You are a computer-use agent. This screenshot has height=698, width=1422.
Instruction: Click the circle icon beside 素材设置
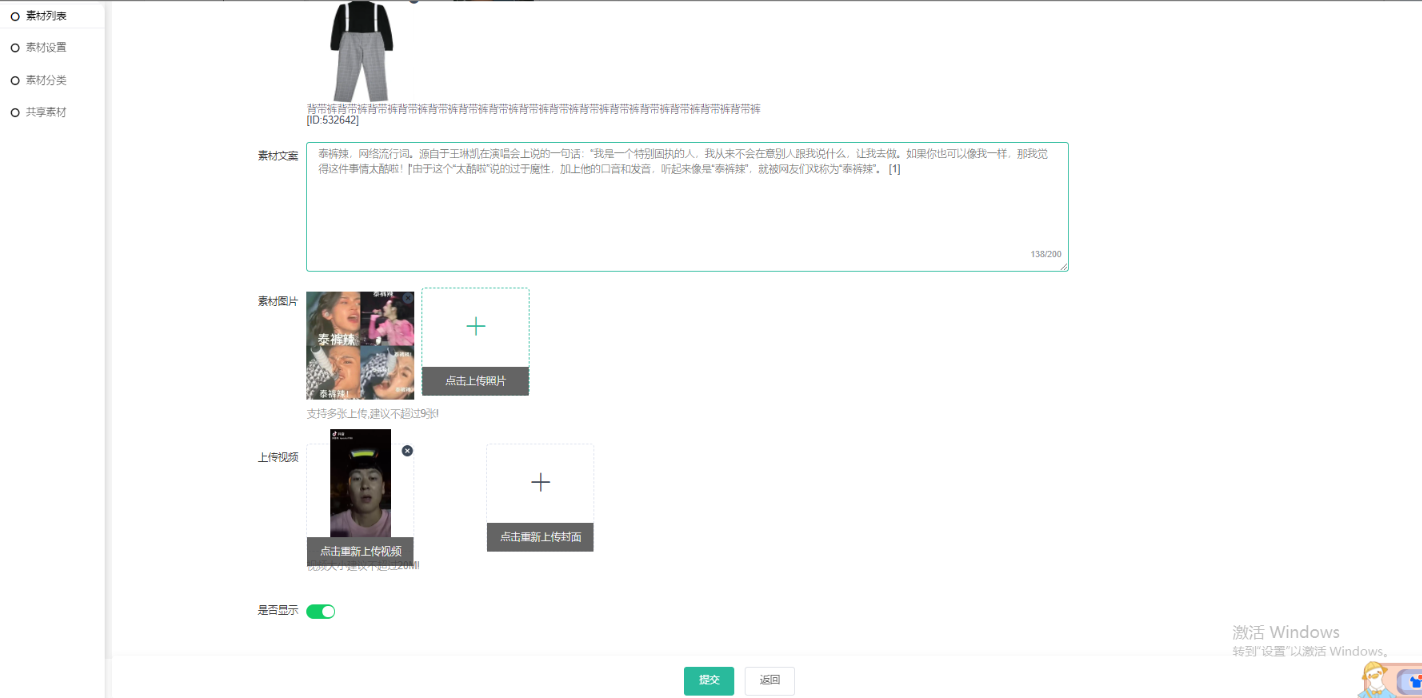pos(15,48)
